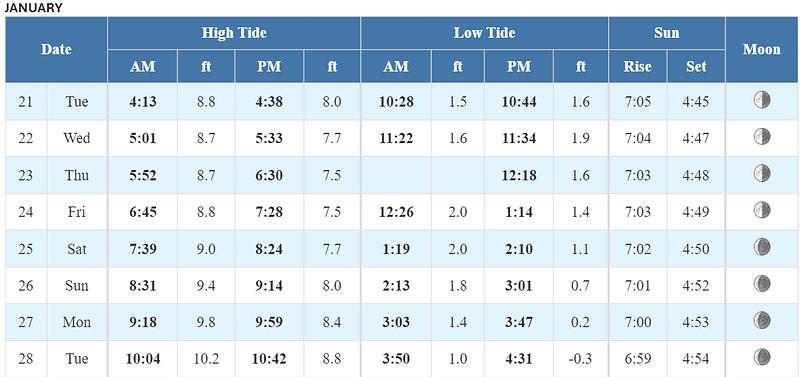Click the Date column header
This screenshot has width=800, height=377.
click(56, 49)
